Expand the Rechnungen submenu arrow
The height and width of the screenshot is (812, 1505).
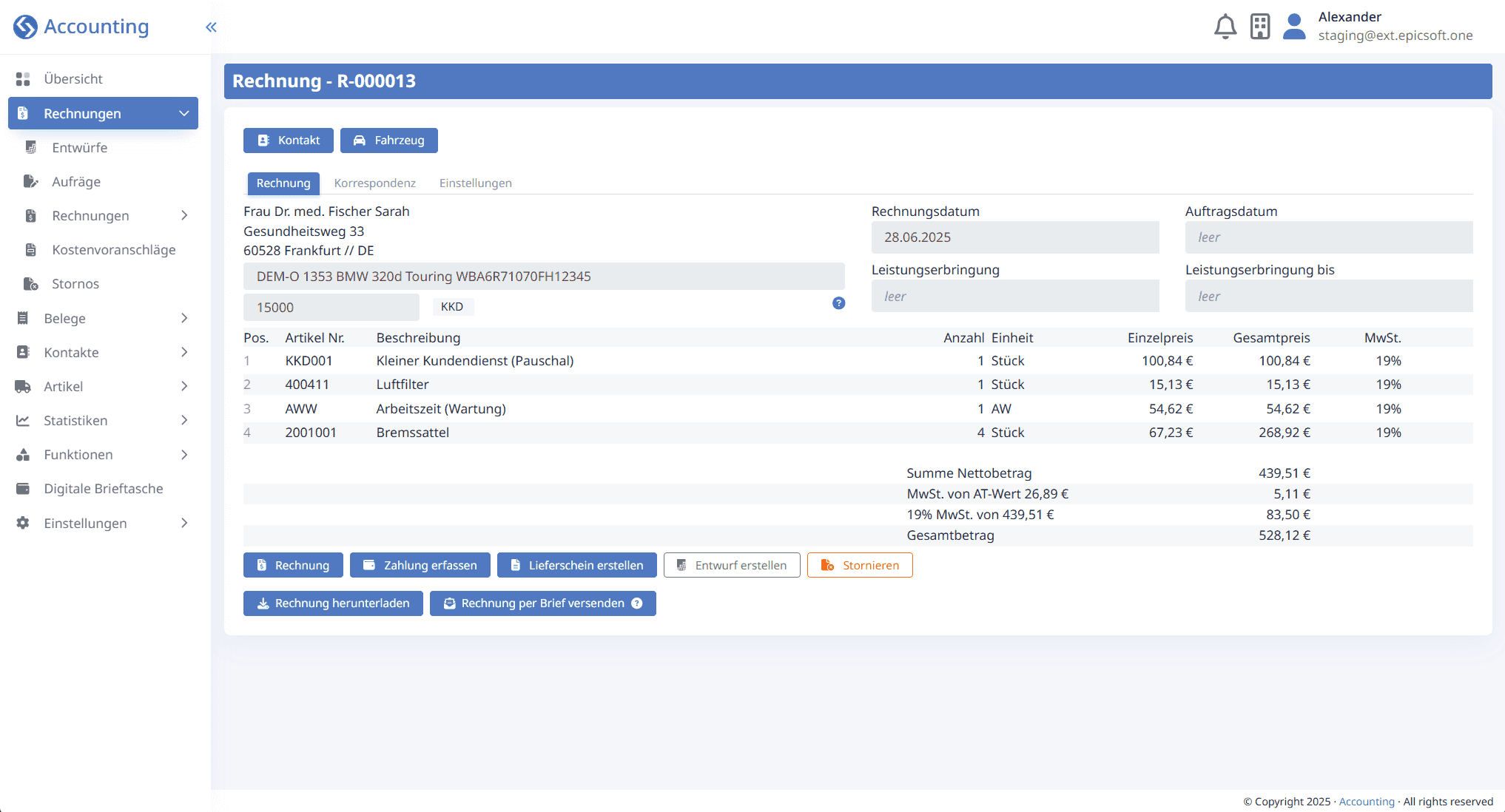click(x=184, y=215)
